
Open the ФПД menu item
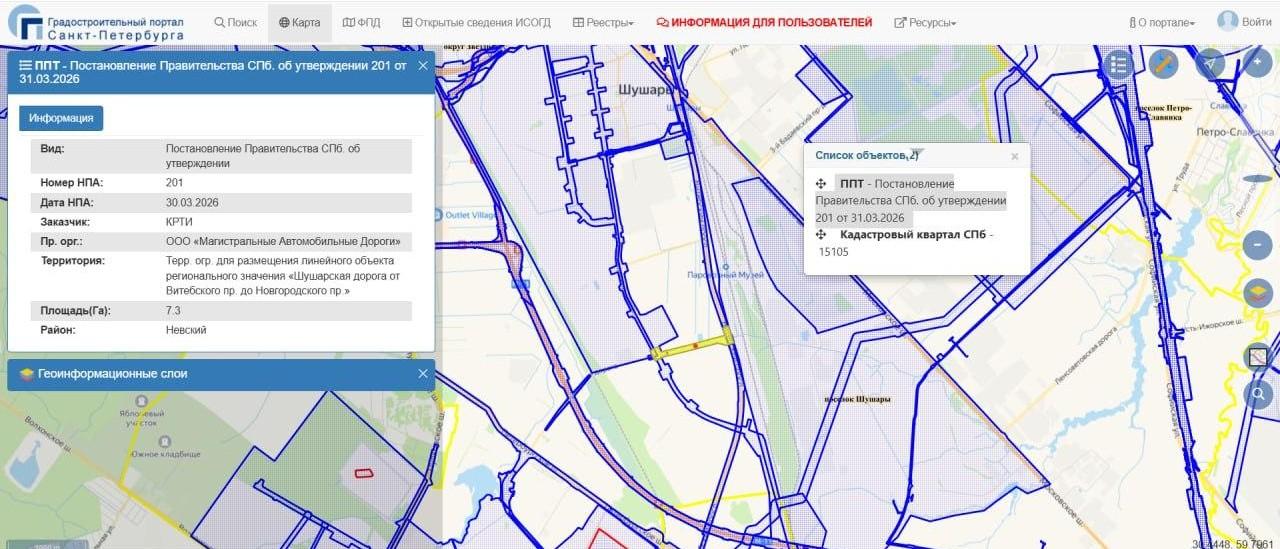[362, 22]
